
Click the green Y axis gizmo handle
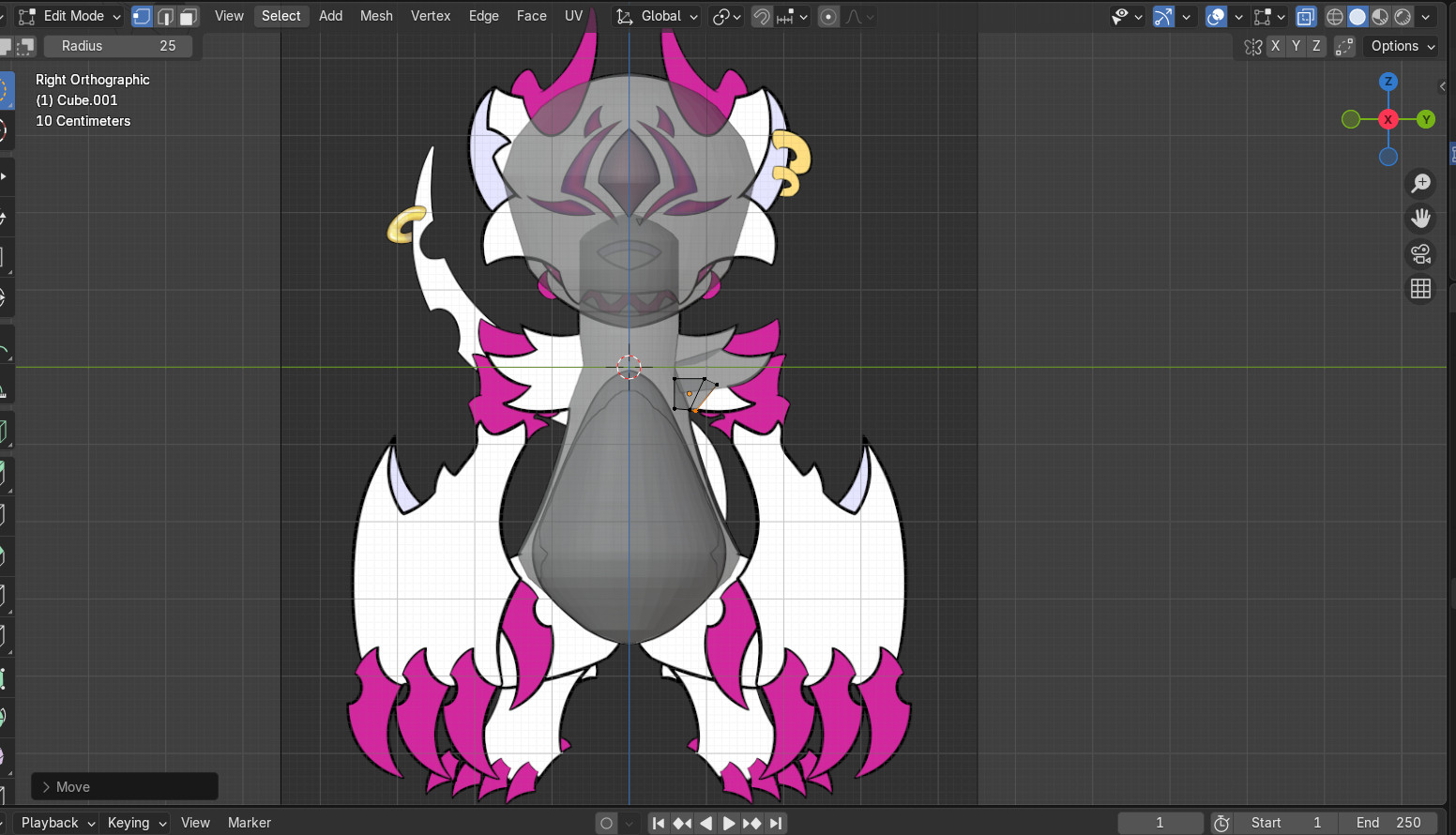pyautogui.click(x=1426, y=119)
